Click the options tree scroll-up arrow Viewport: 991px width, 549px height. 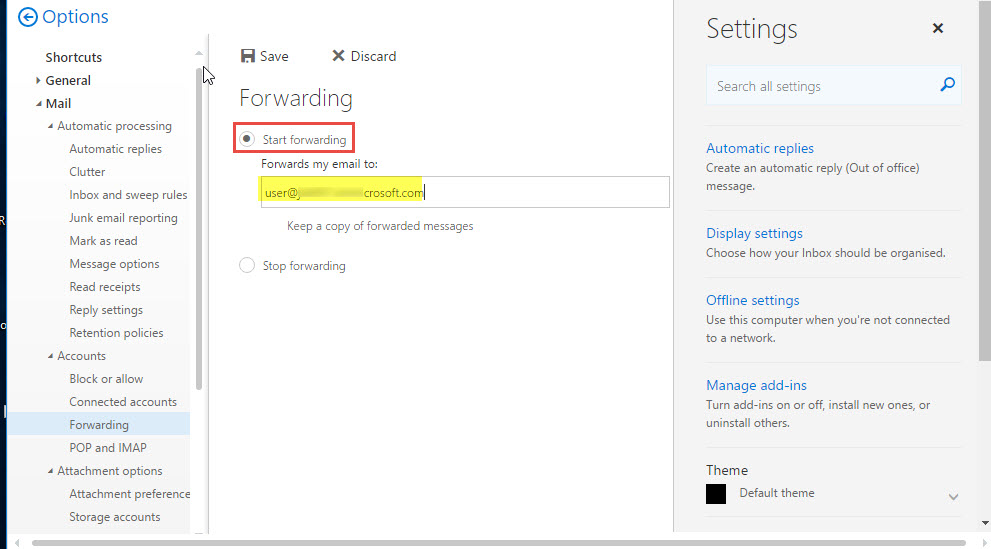tap(199, 54)
